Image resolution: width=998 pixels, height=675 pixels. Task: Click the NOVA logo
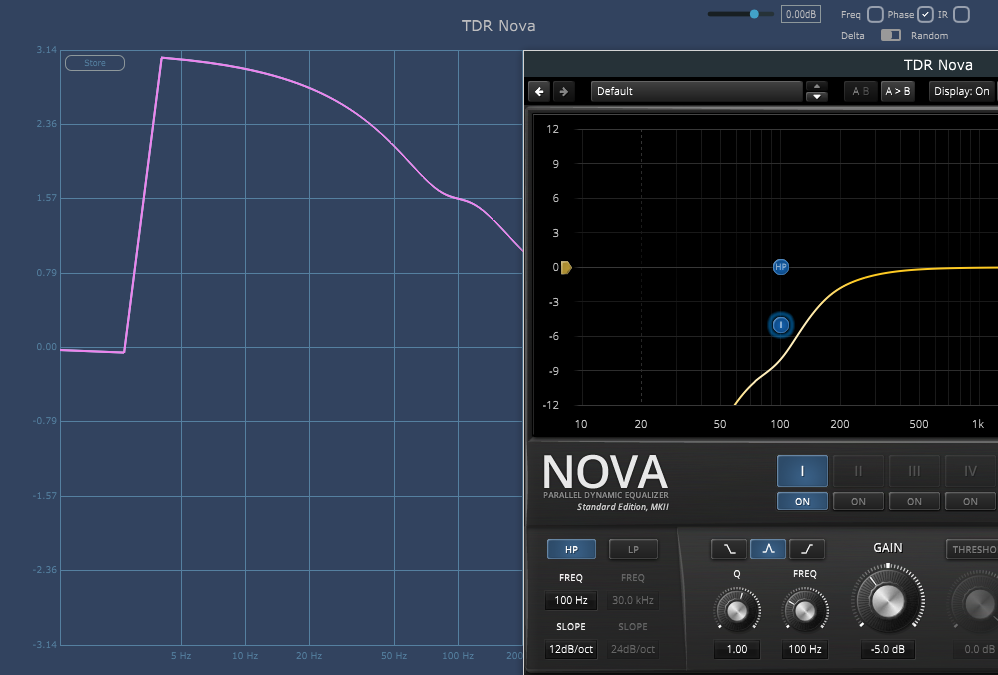pos(605,472)
